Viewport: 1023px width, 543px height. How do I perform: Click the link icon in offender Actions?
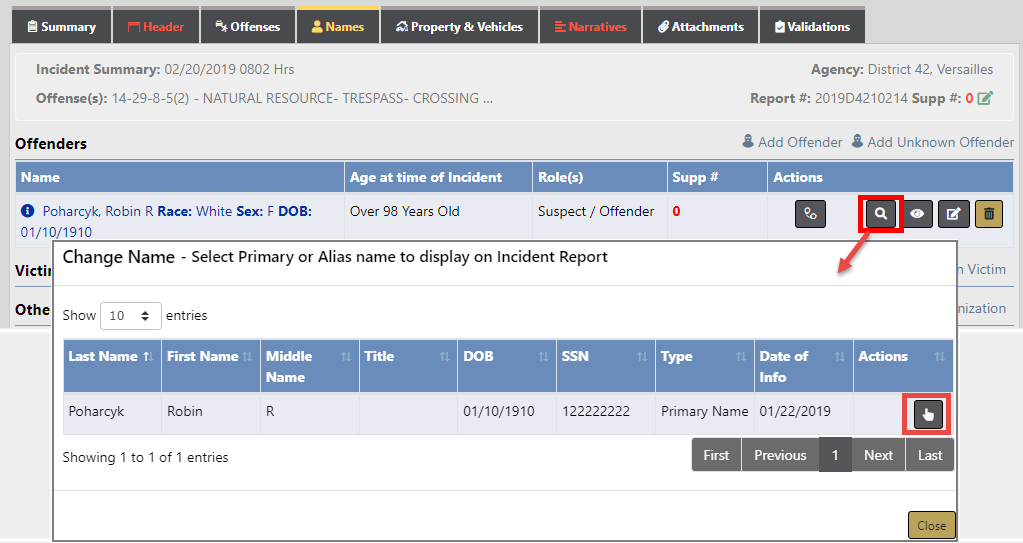[x=810, y=214]
